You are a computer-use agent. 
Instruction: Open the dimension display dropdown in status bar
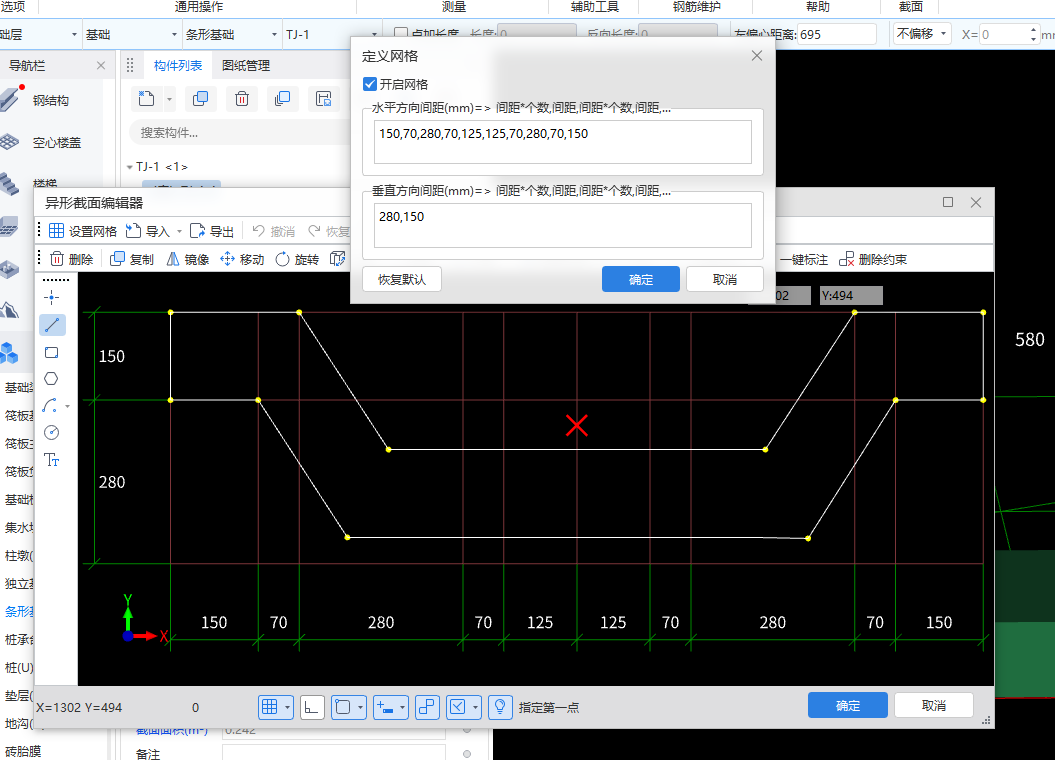[402, 708]
